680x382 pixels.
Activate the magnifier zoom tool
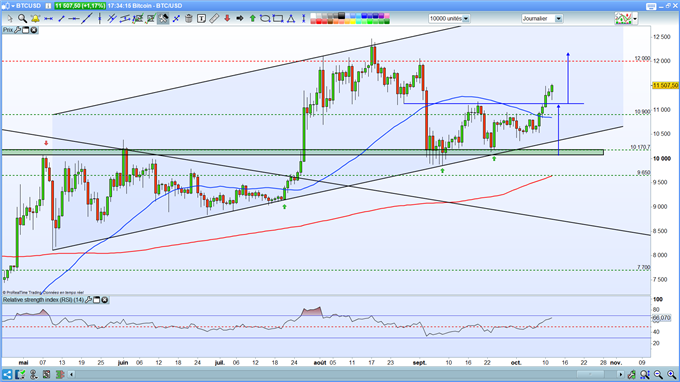(22, 19)
